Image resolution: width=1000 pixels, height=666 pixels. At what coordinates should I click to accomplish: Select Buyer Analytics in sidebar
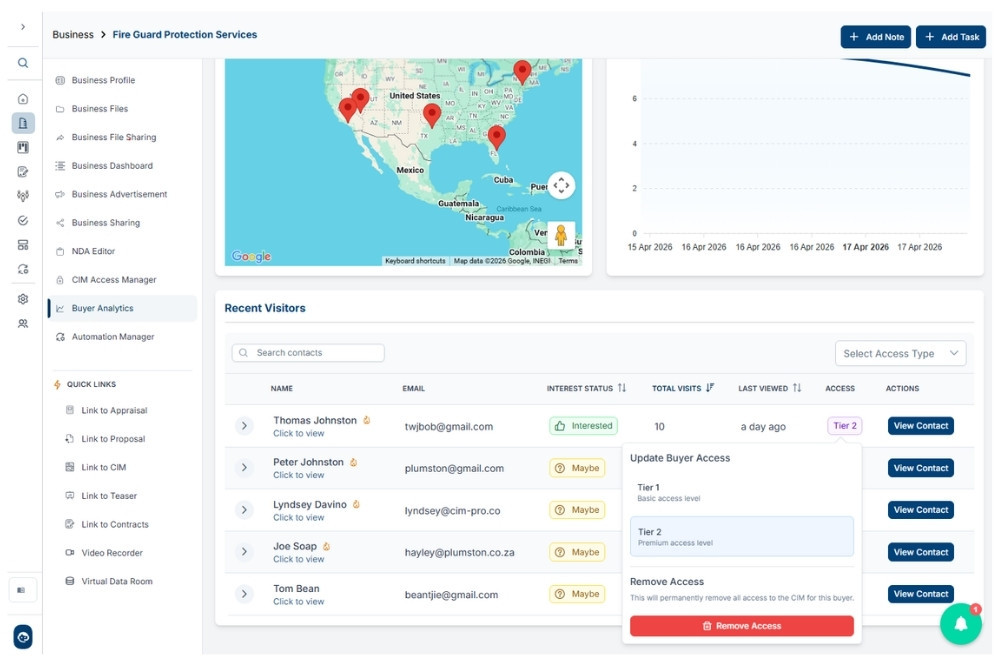pyautogui.click(x=122, y=308)
